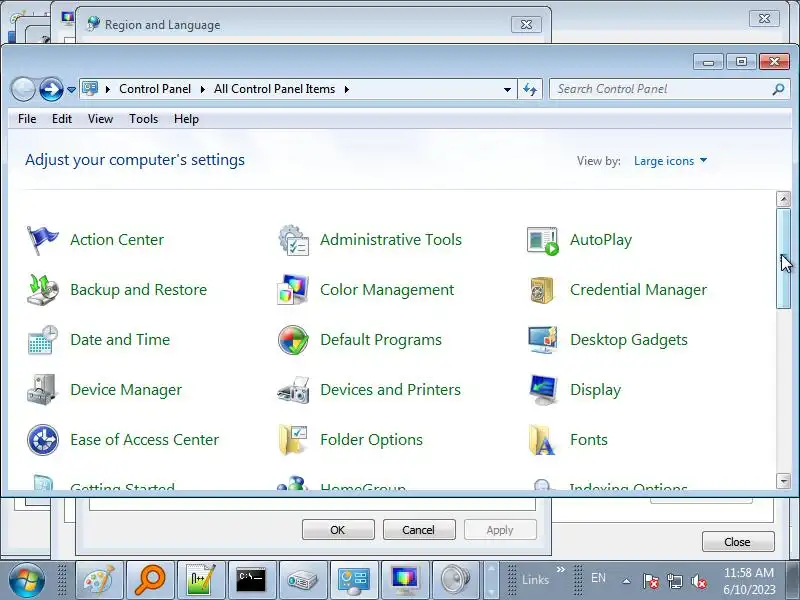Click the Back navigation arrow
The width and height of the screenshot is (800, 600).
23,89
